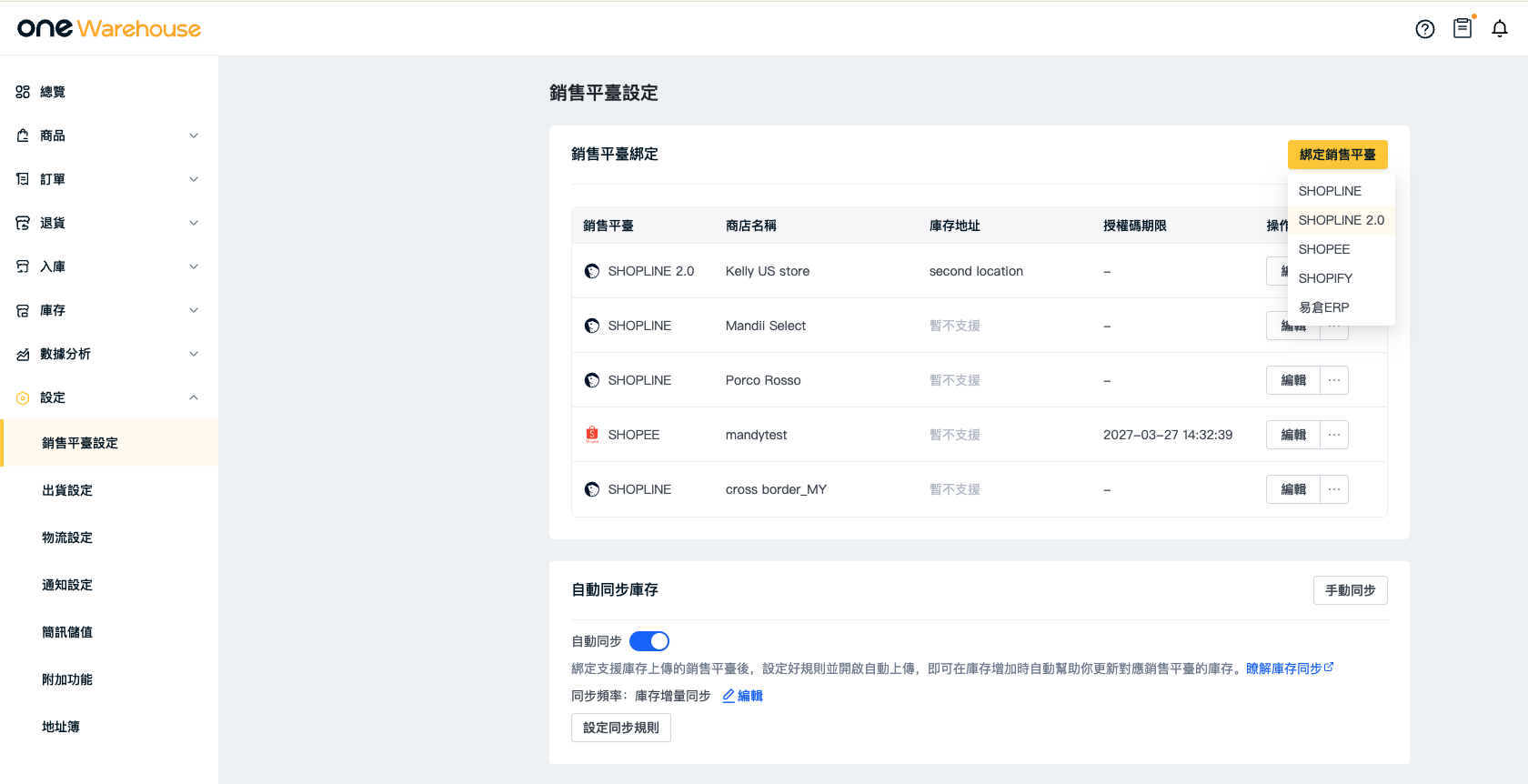
Task: Click the 商店名稱 column header
Action: pos(751,226)
